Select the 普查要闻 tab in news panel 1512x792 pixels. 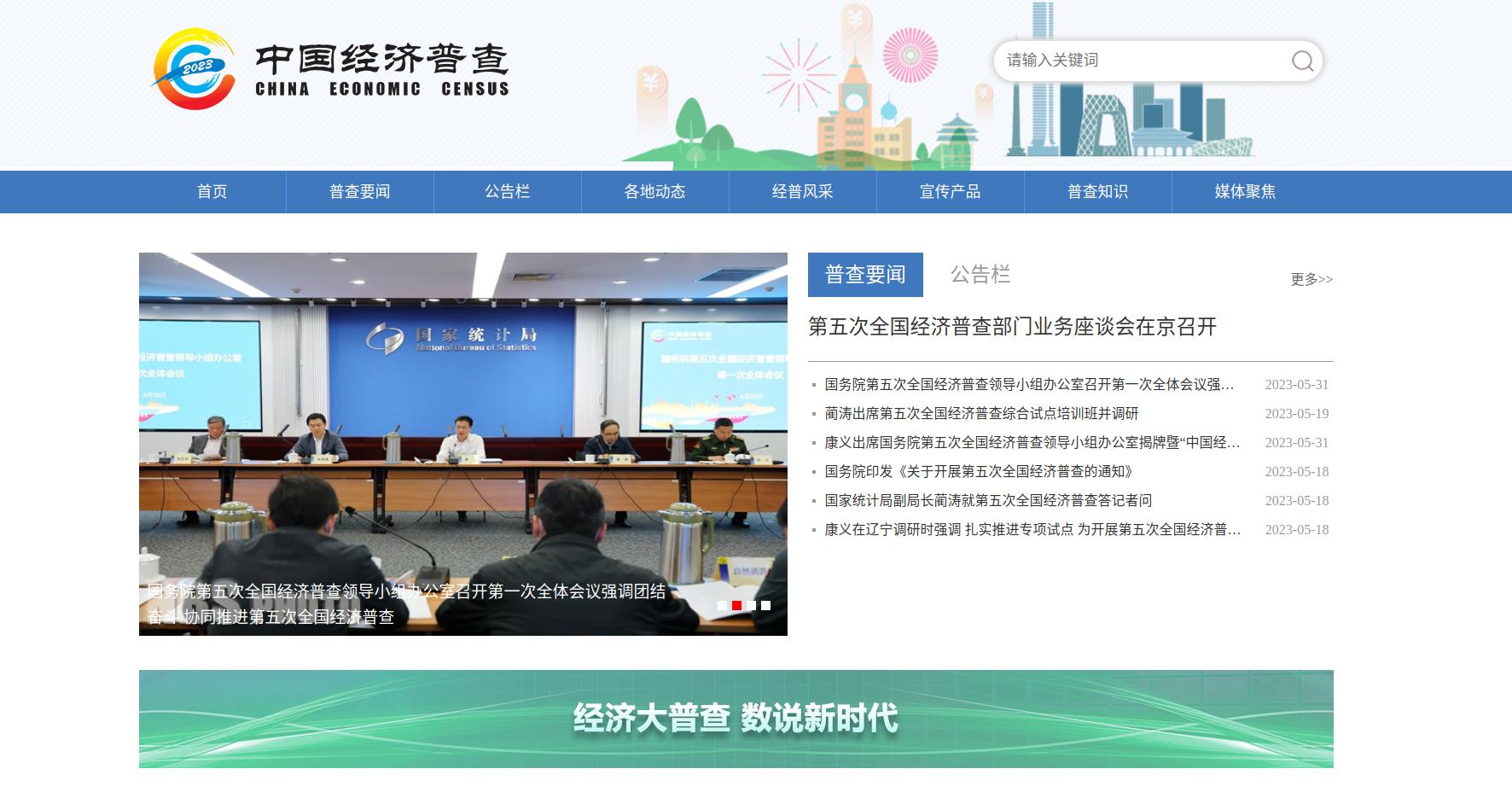[864, 274]
